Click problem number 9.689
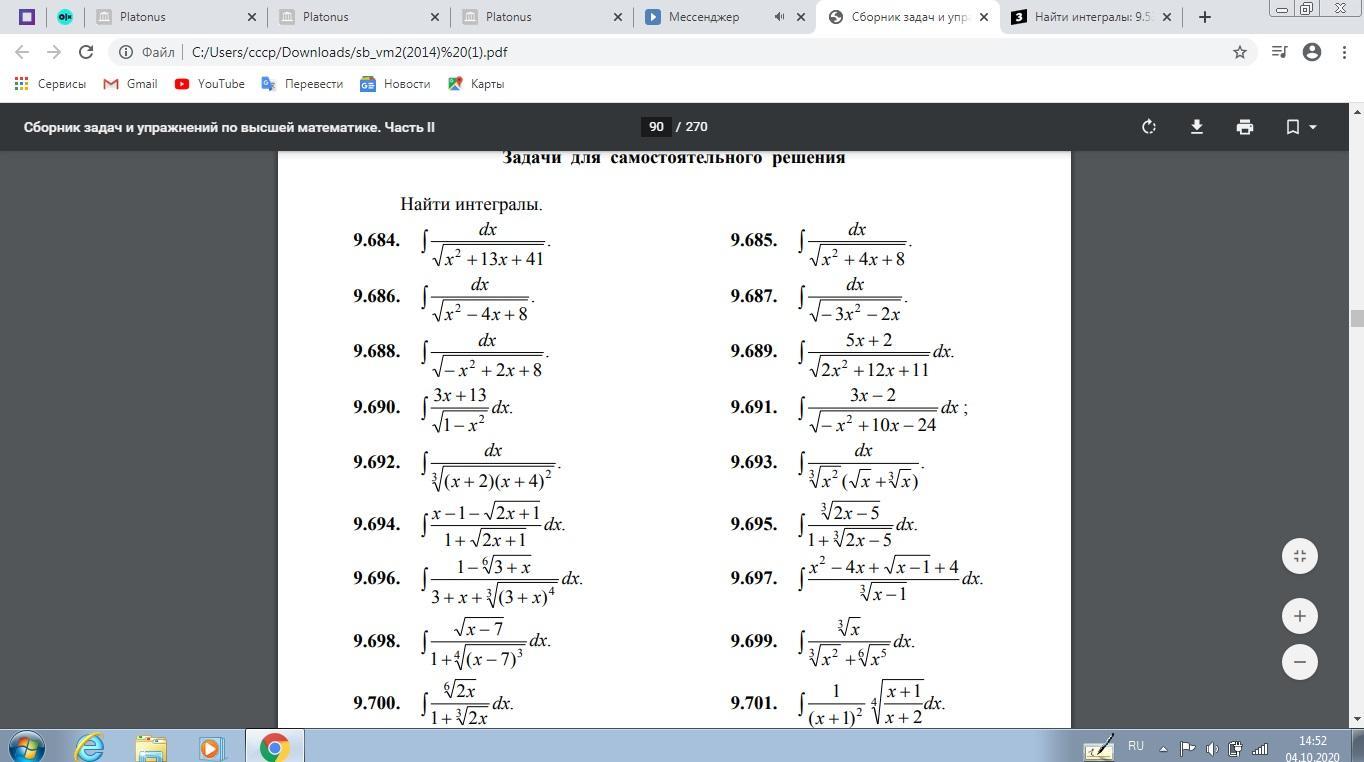 754,352
